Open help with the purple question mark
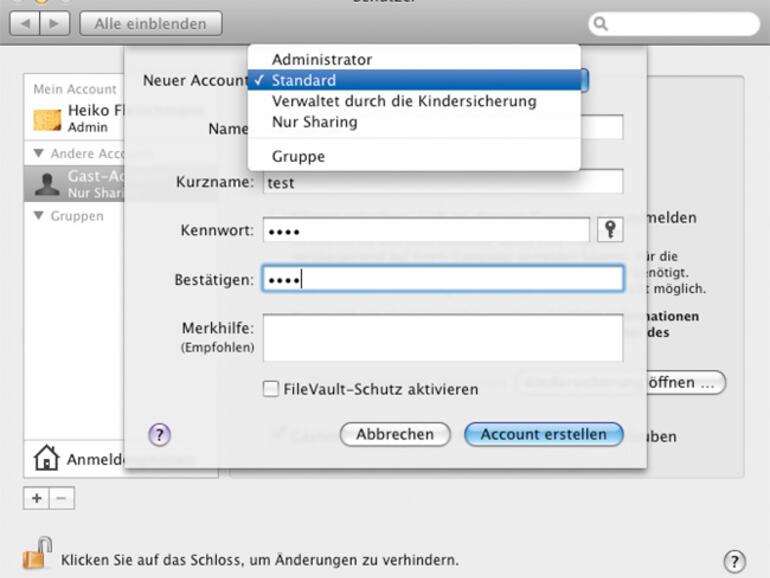This screenshot has width=770, height=578. click(x=160, y=435)
